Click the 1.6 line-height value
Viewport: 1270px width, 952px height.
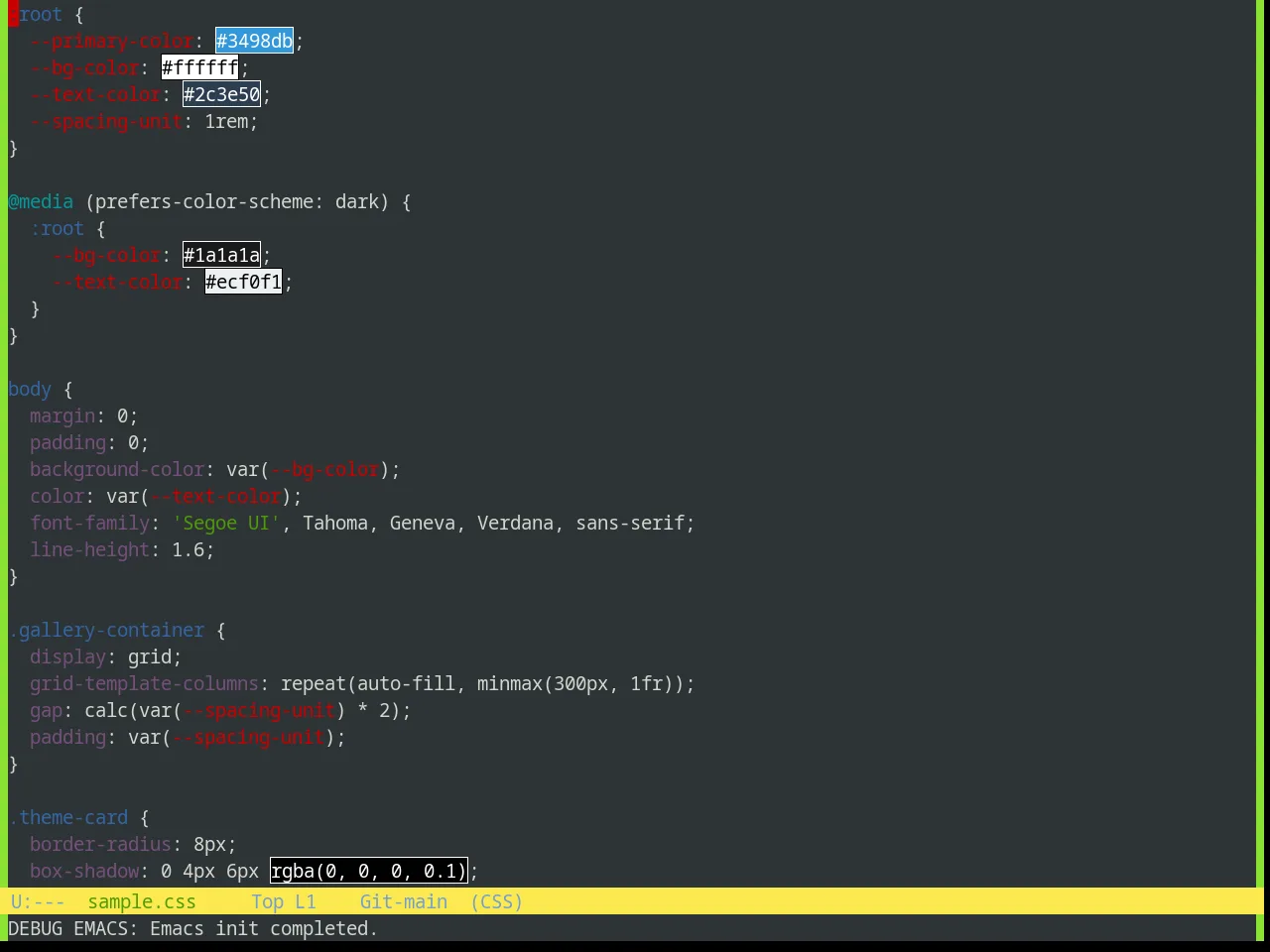tap(189, 549)
